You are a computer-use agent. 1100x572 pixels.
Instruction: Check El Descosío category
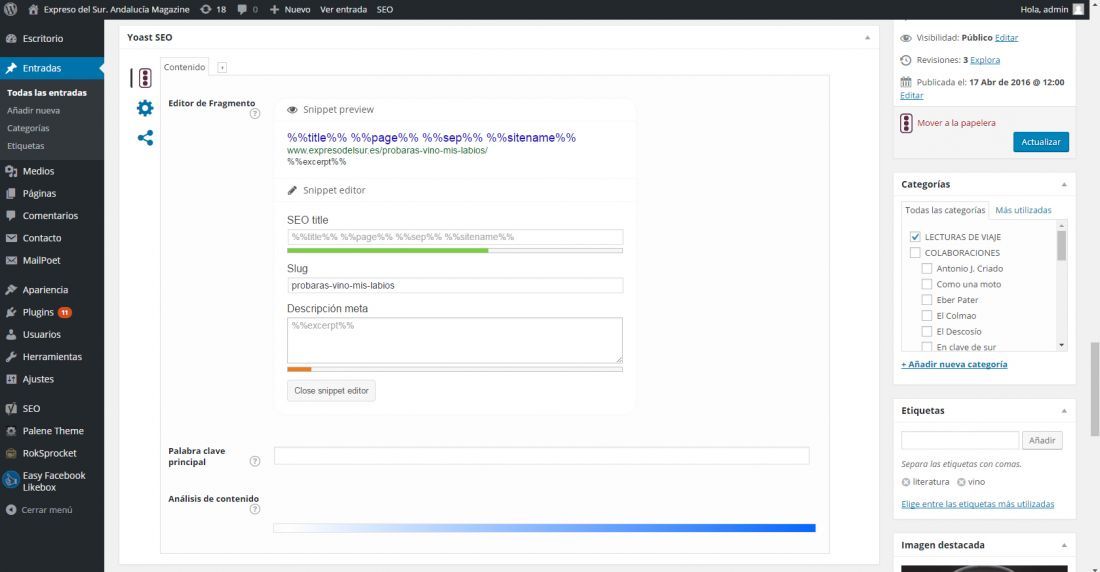pyautogui.click(x=927, y=331)
